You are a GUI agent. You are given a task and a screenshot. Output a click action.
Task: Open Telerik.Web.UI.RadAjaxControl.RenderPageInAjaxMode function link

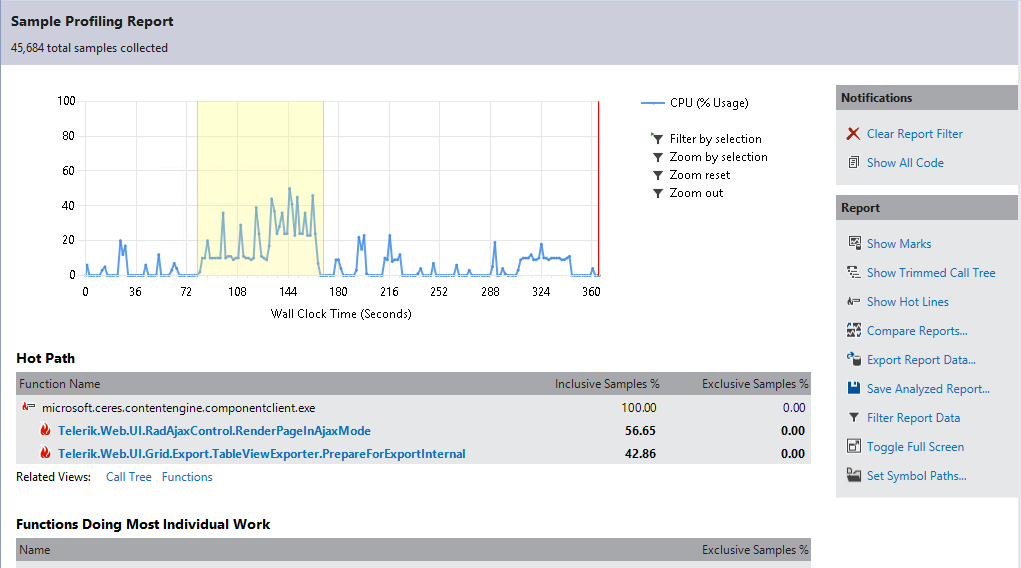tap(214, 431)
